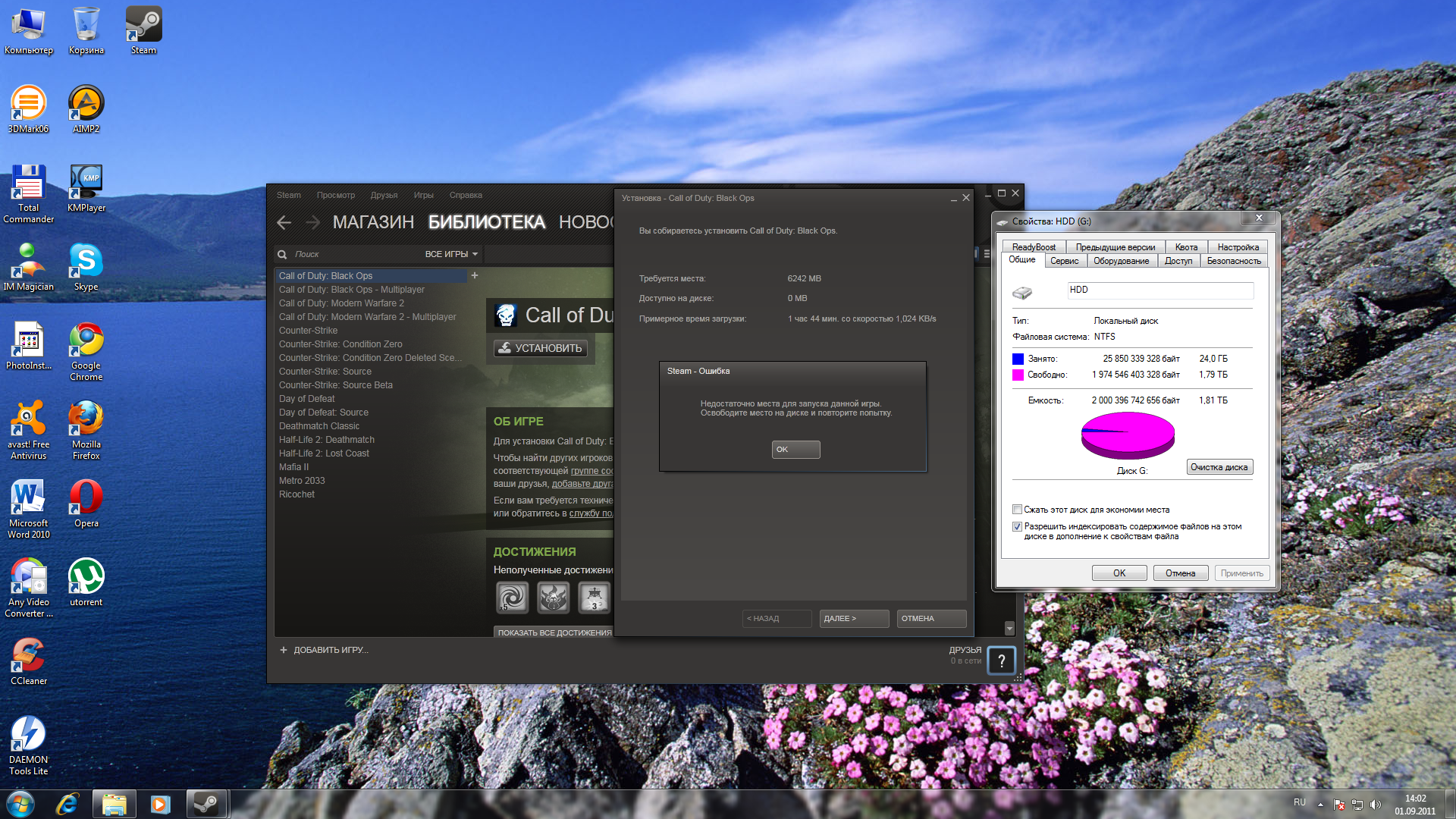The height and width of the screenshot is (819, 1456).
Task: Click OK in HDD properties window
Action: (x=1119, y=573)
